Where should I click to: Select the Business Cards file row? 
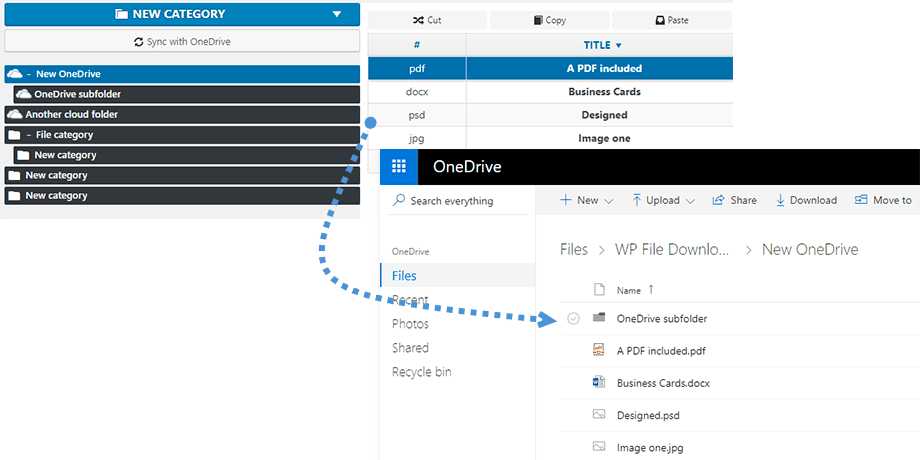coord(550,92)
